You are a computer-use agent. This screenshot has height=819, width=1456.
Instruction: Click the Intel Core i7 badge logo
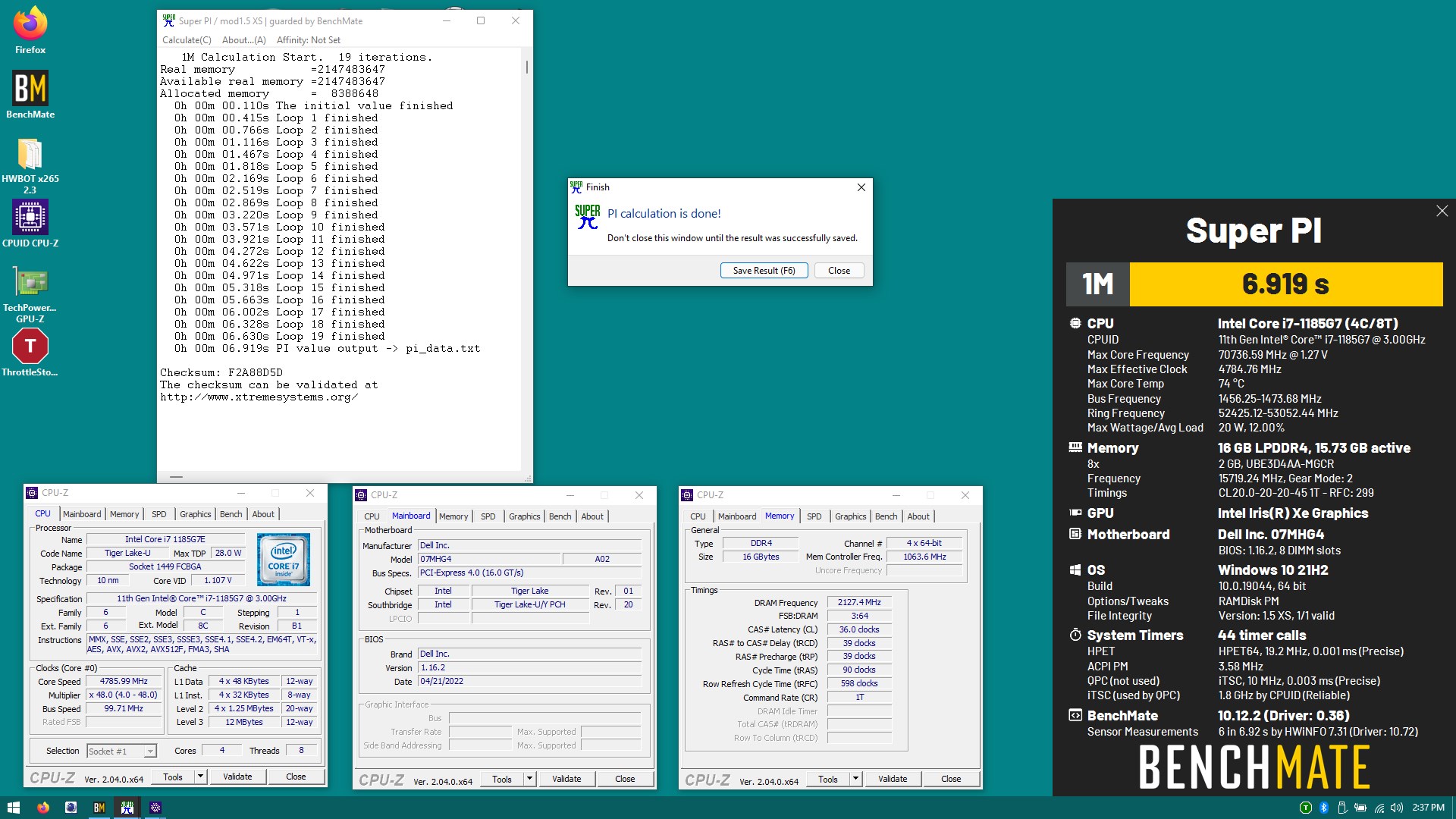(284, 560)
